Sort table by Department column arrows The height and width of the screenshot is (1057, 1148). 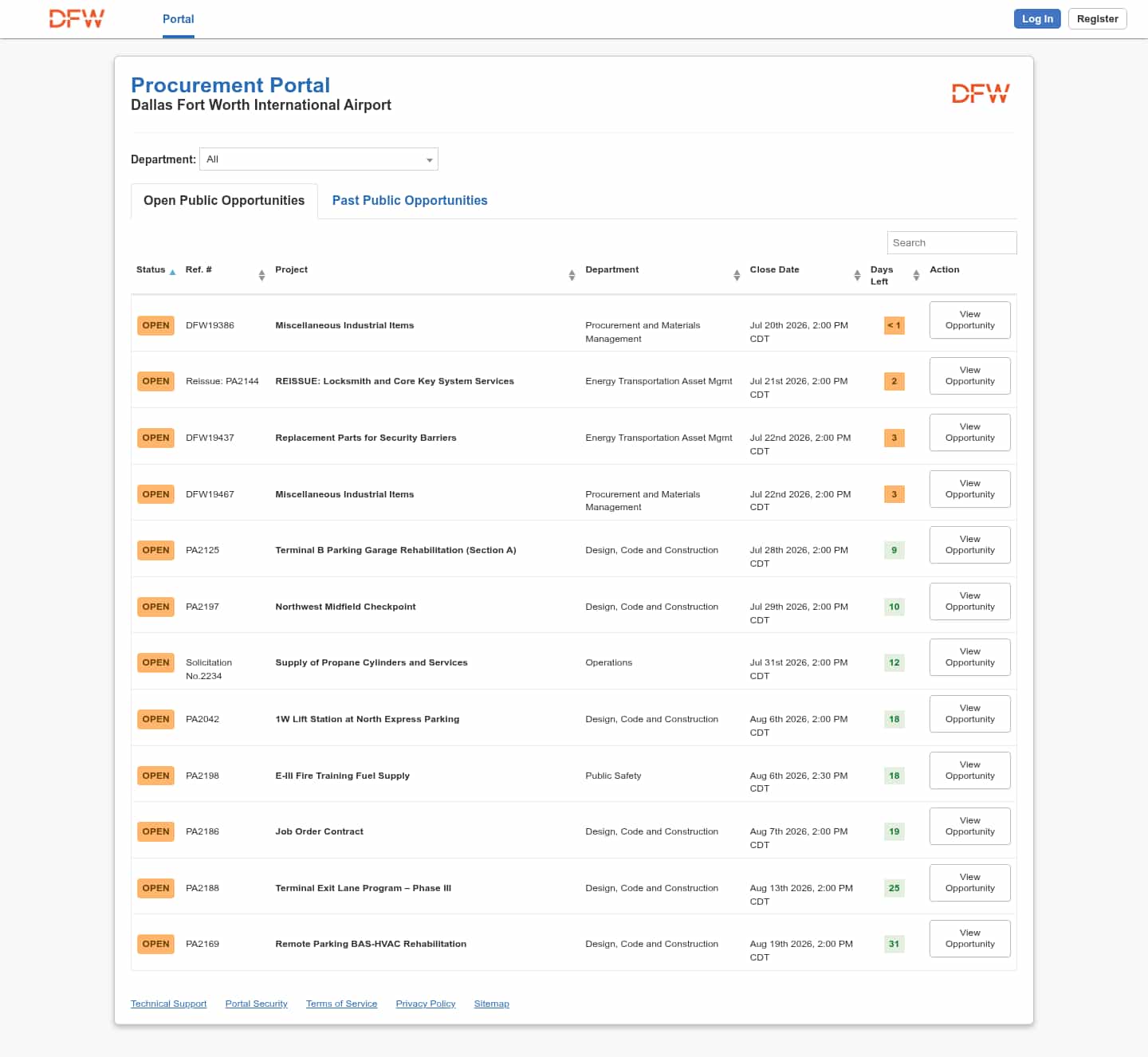coord(737,275)
